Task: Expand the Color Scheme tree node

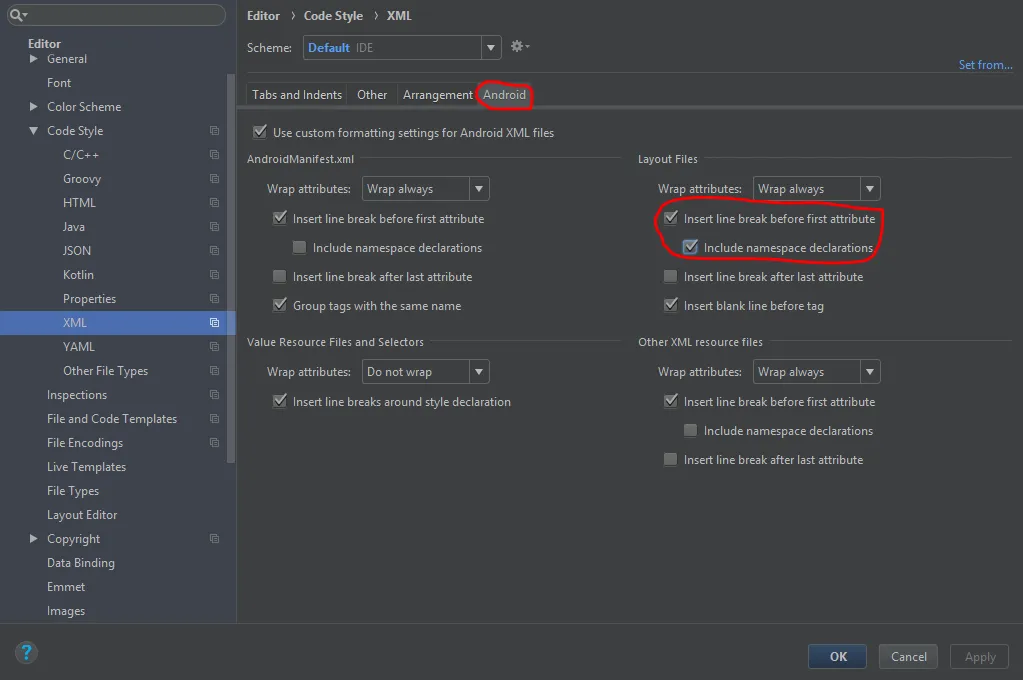Action: [x=33, y=106]
